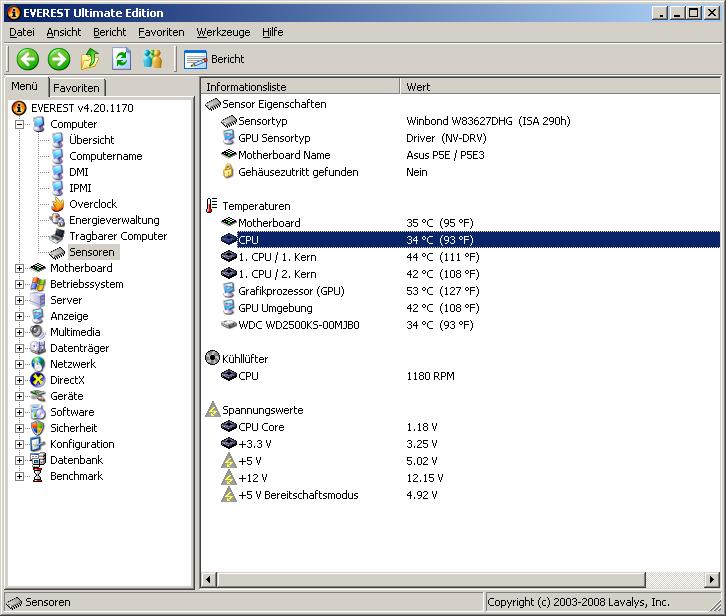Select Computername in the tree
The height and width of the screenshot is (616, 726).
coord(106,156)
